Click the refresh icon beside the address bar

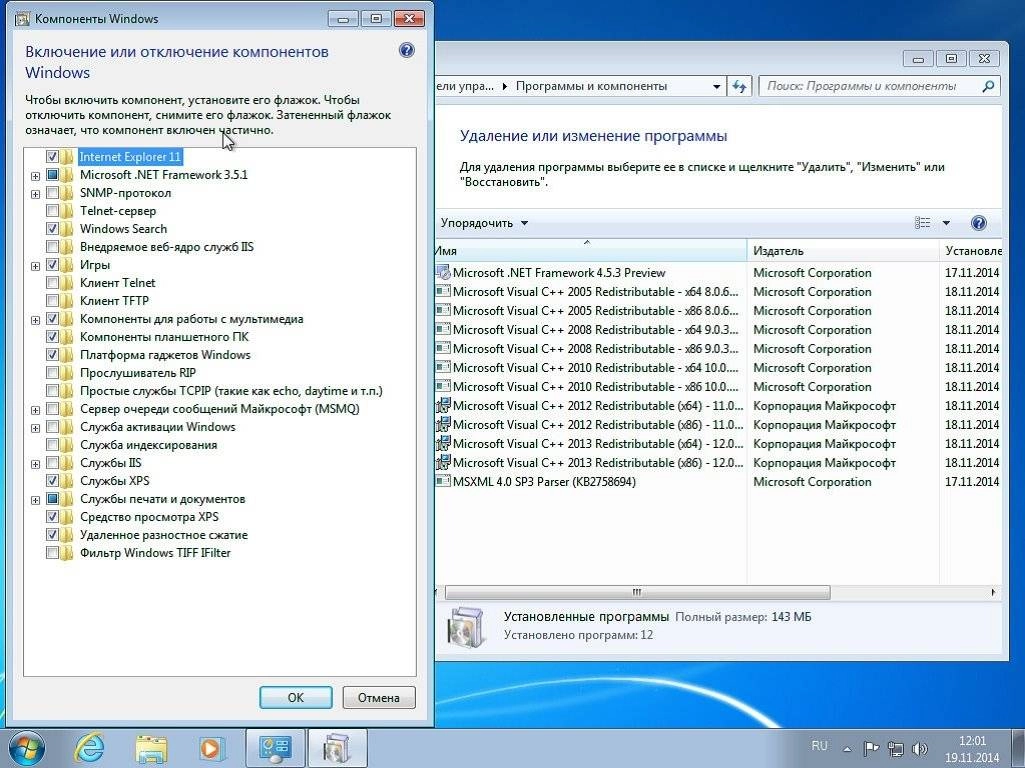tap(739, 86)
